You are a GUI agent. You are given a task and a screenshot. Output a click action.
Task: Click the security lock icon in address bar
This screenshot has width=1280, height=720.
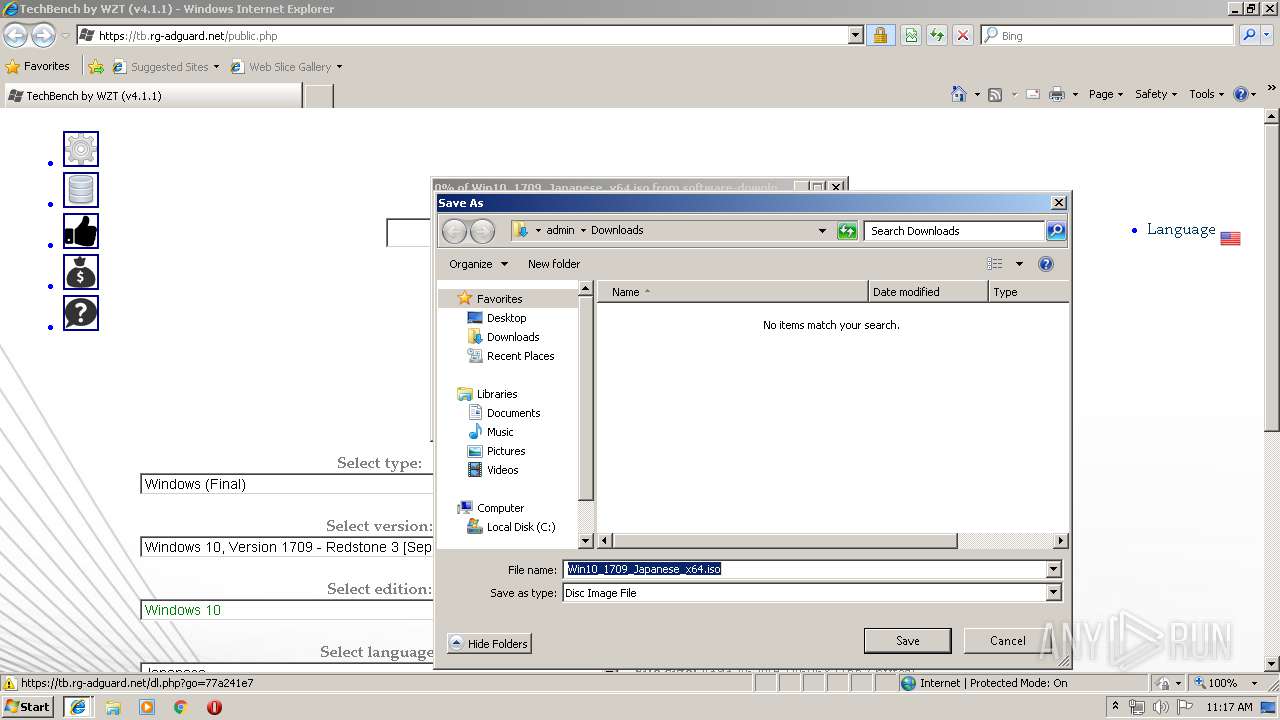coord(880,35)
